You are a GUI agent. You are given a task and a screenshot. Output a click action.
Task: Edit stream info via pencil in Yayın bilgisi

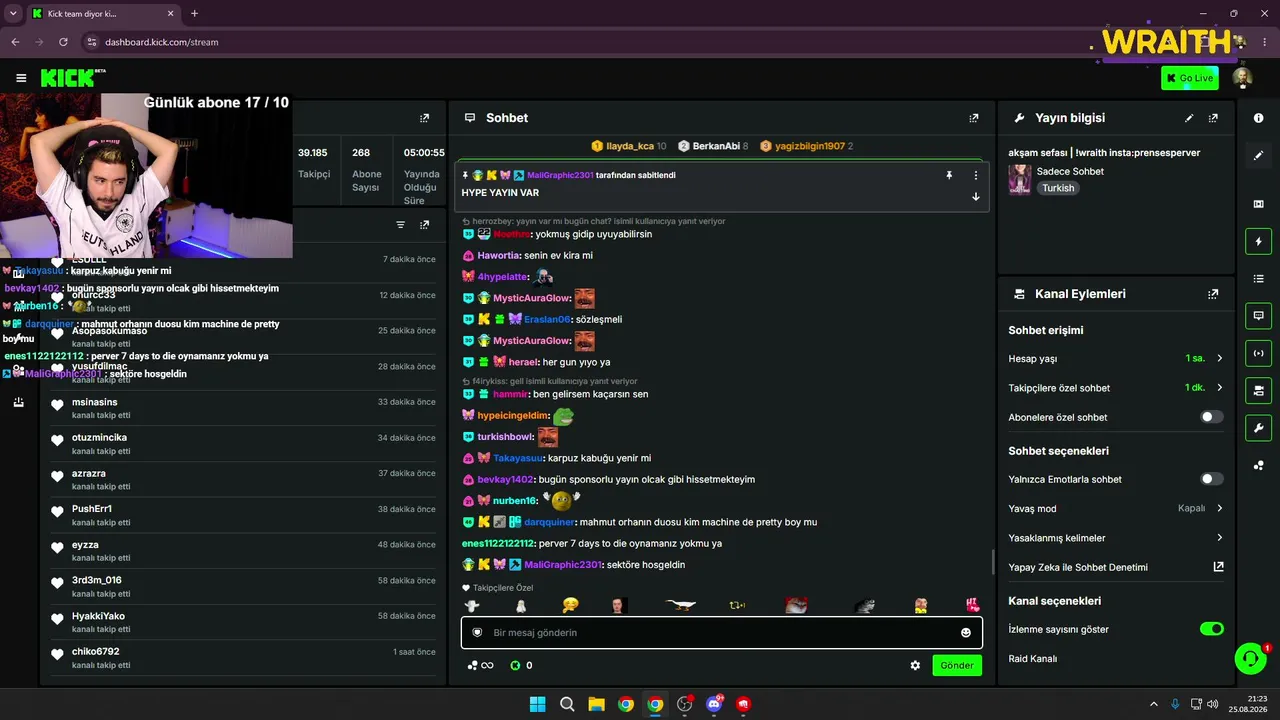click(x=1189, y=118)
